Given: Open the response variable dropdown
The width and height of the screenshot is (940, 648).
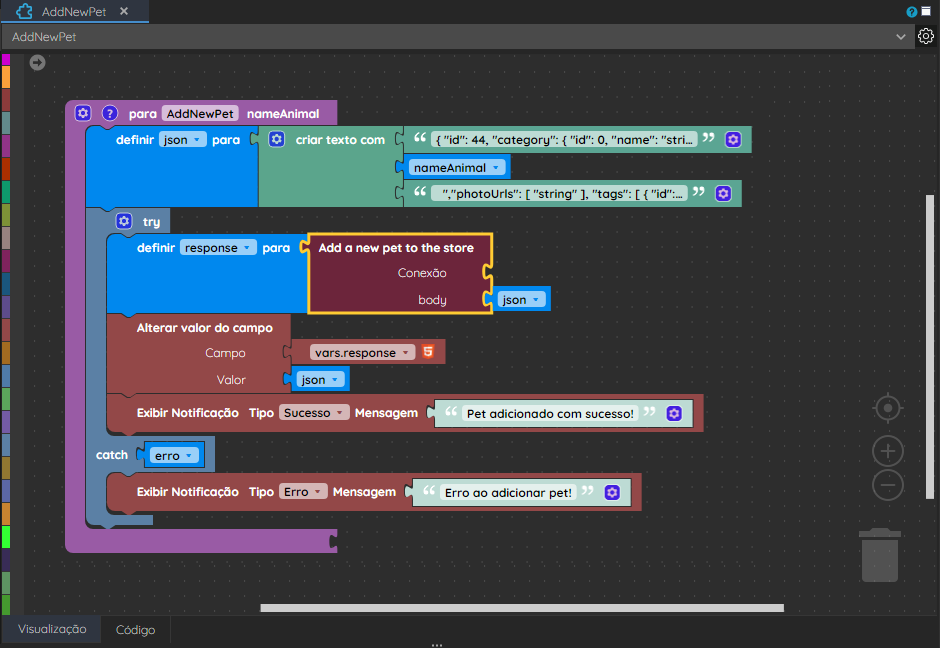Looking at the screenshot, I should pos(218,248).
